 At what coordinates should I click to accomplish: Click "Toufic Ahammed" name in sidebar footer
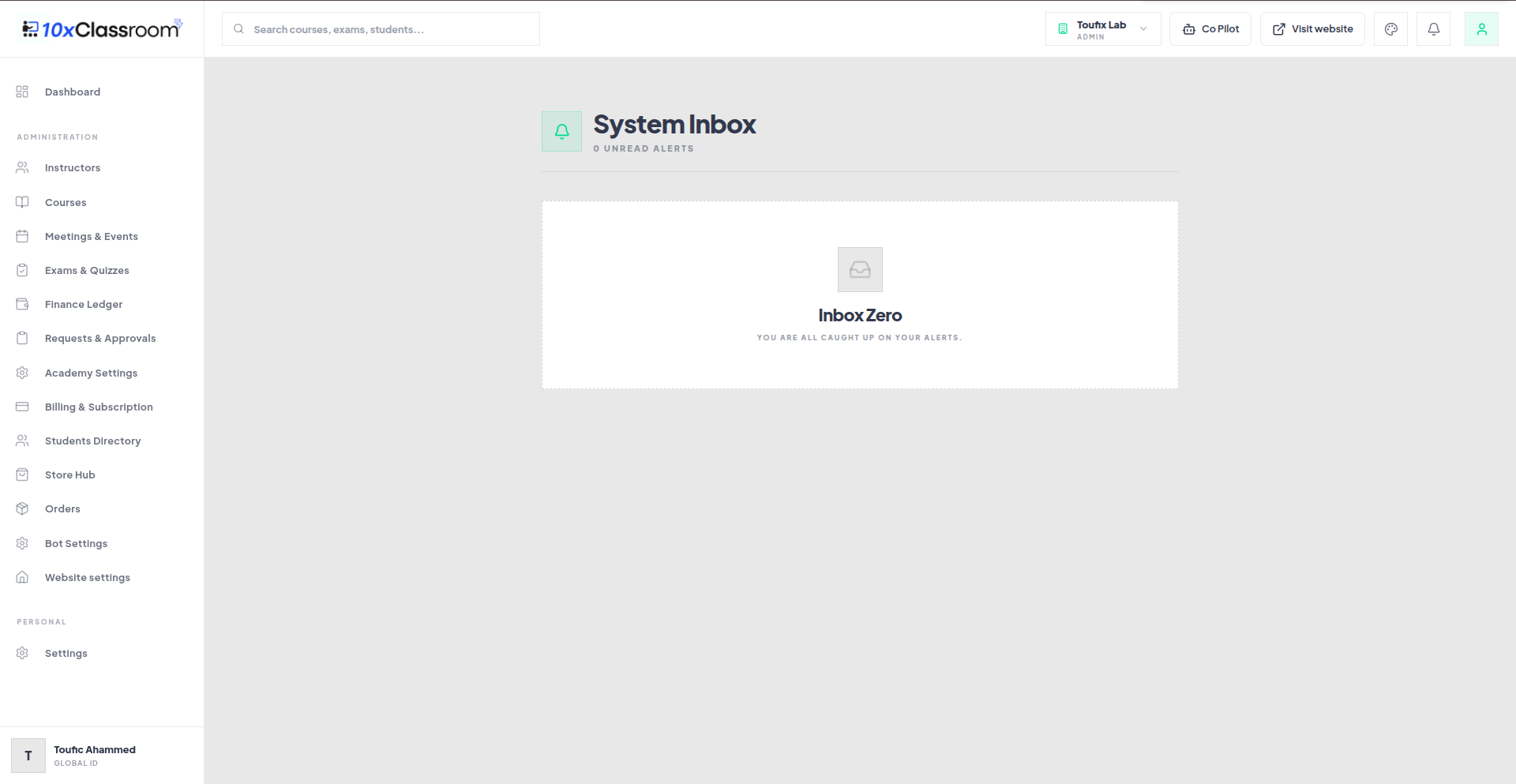pyautogui.click(x=95, y=749)
